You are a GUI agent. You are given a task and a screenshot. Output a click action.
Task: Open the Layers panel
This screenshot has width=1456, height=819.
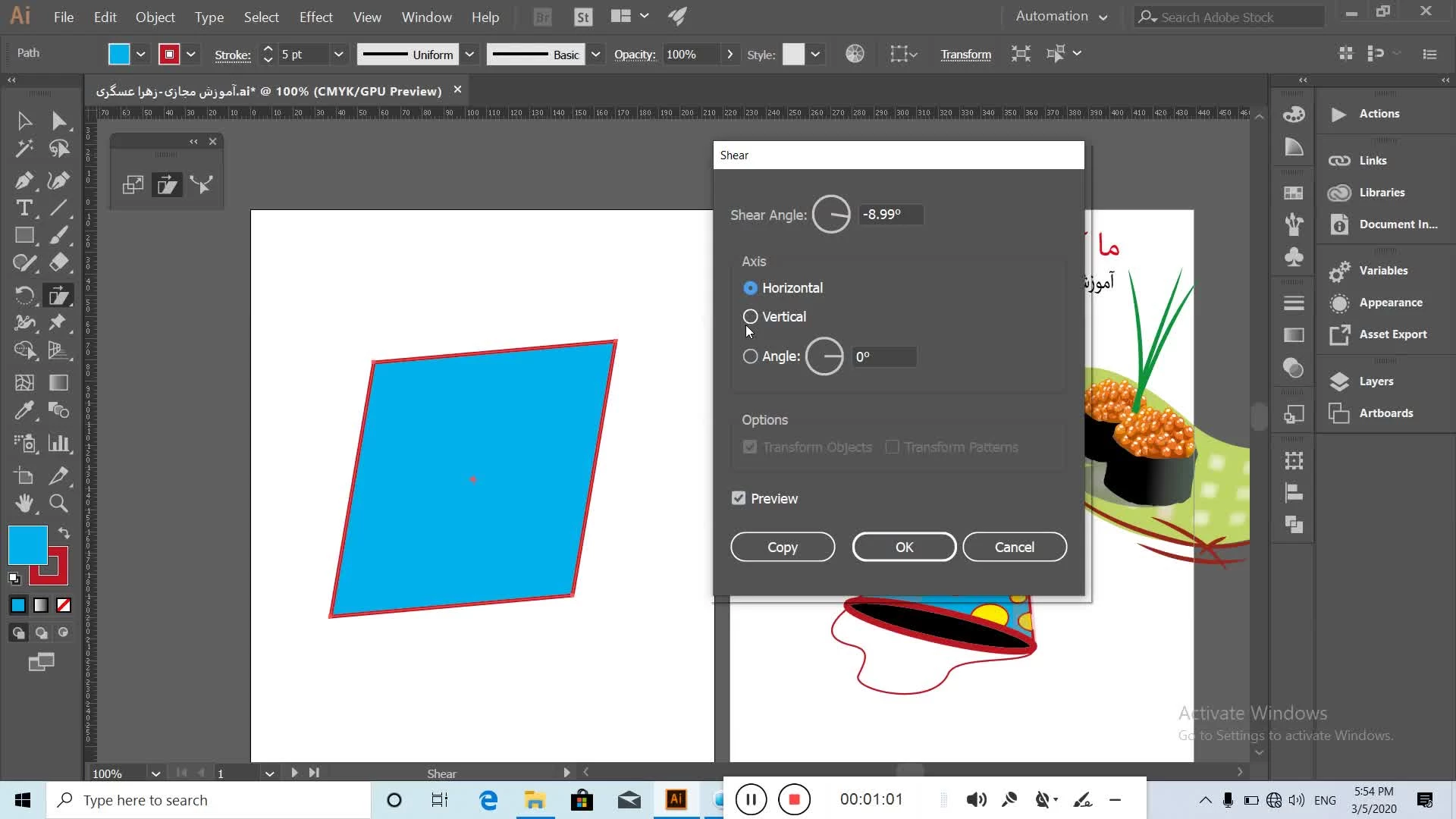(1376, 381)
